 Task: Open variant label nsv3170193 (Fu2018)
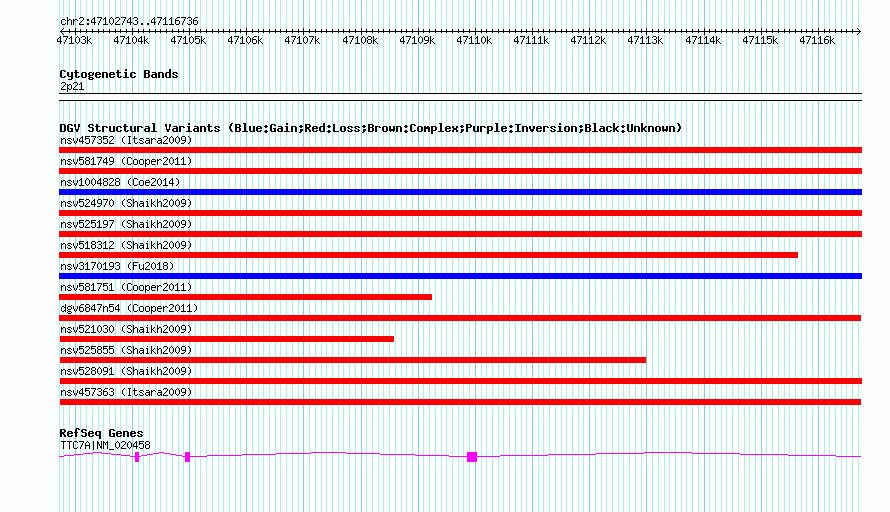coord(117,266)
